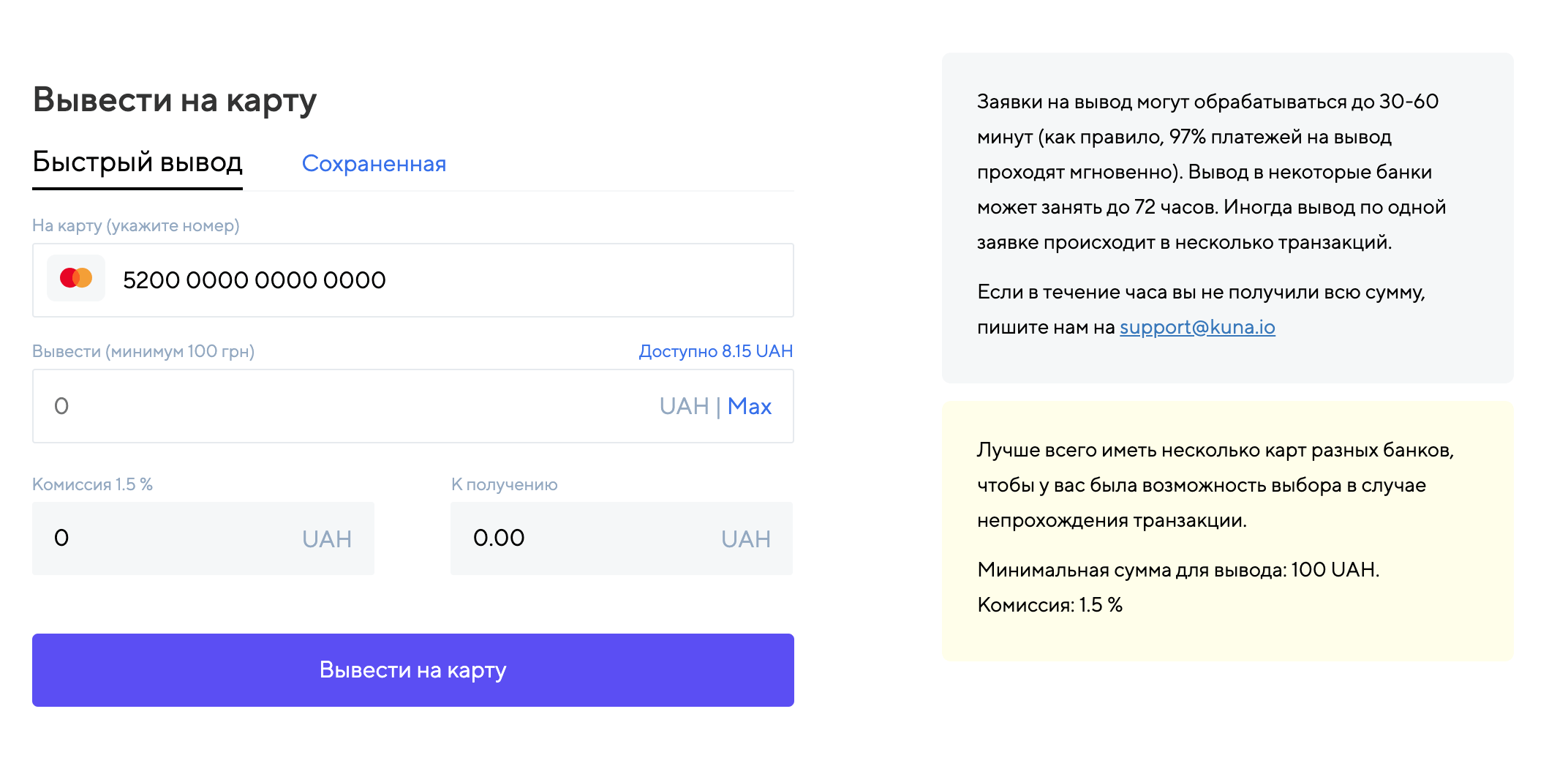Image resolution: width=1568 pixels, height=777 pixels.
Task: Click UAH currency label beside Max
Action: [684, 406]
